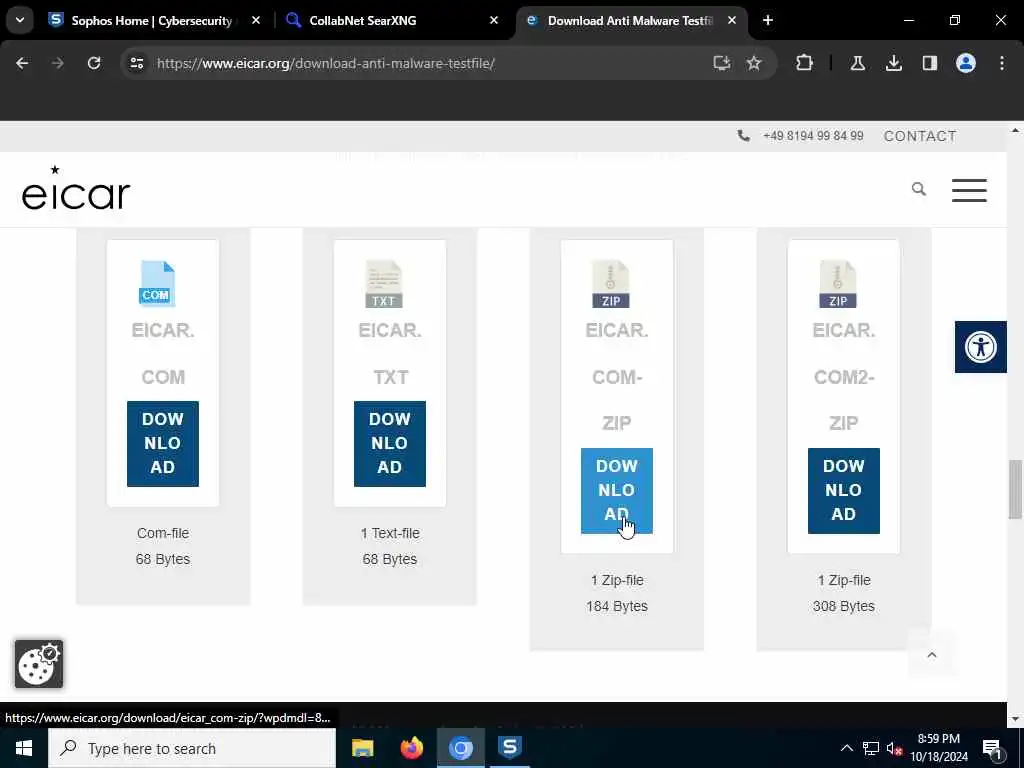Reload the eicar page
This screenshot has width=1024, height=768.
[94, 63]
